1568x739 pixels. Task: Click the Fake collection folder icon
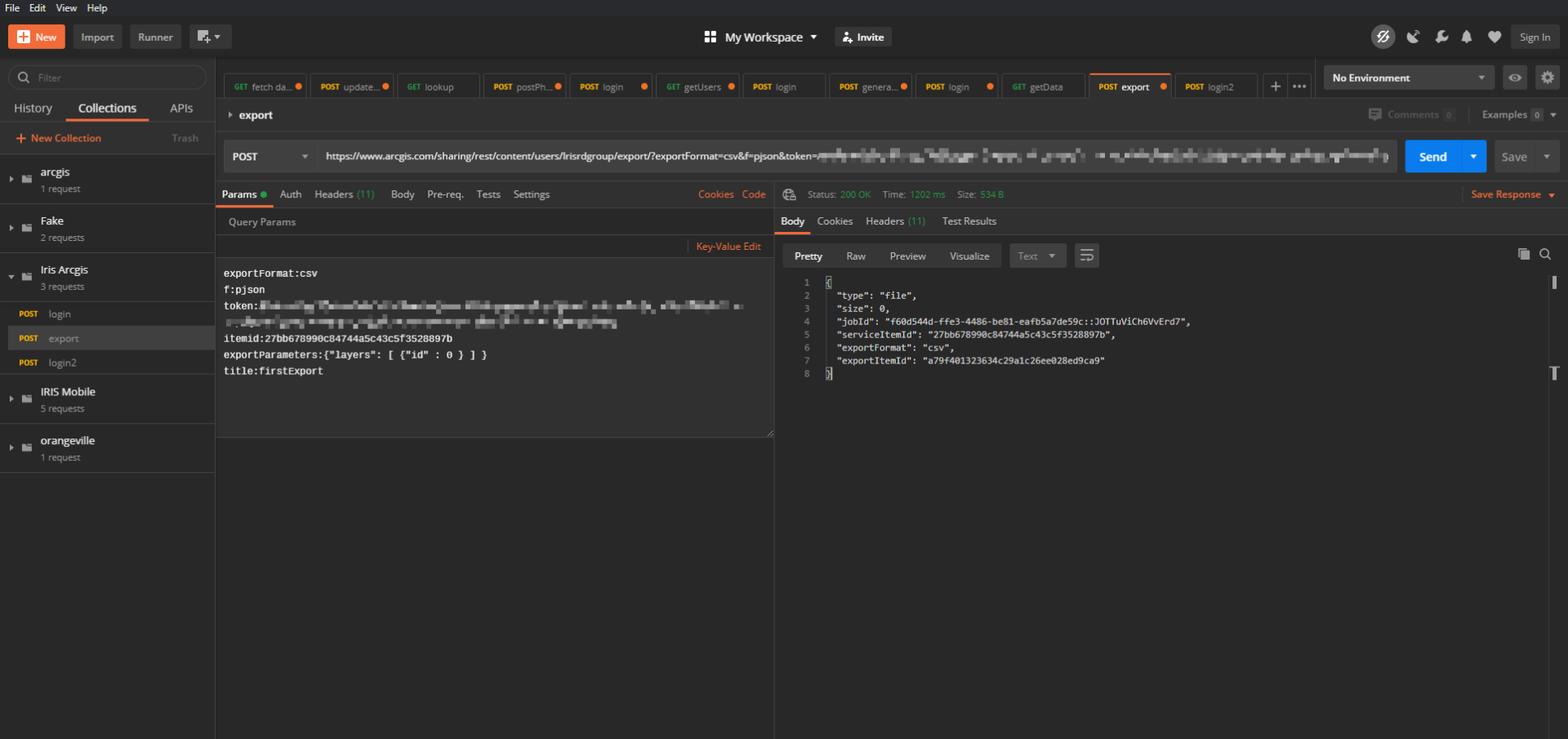[27, 228]
